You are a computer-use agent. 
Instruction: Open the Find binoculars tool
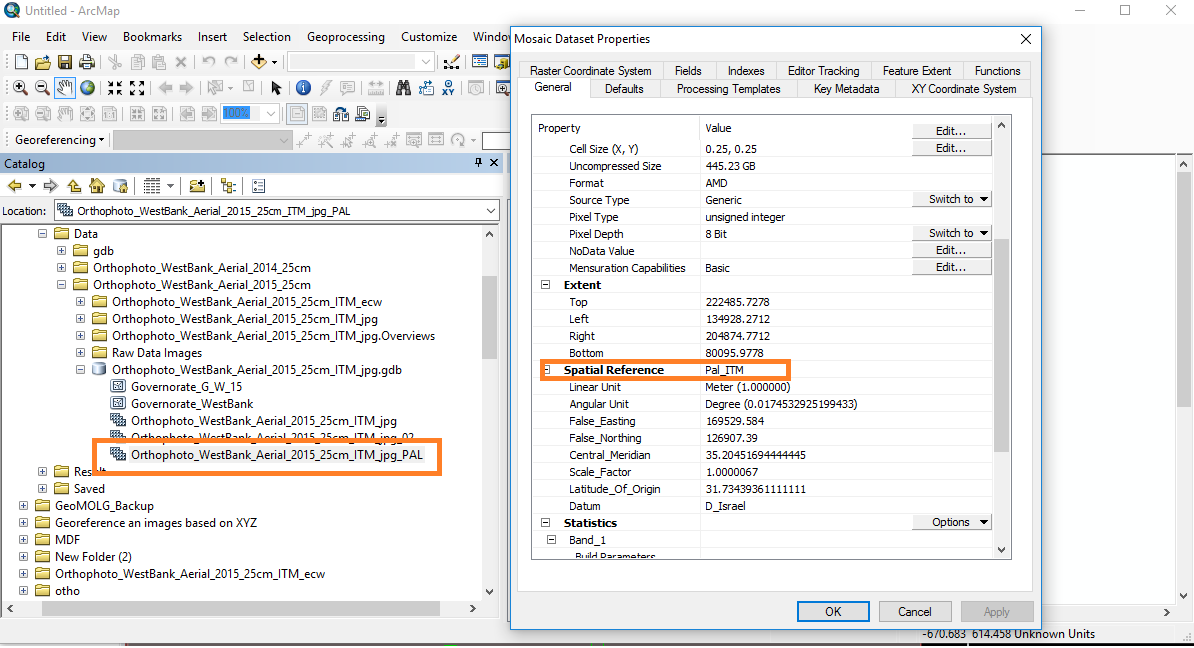coord(403,88)
